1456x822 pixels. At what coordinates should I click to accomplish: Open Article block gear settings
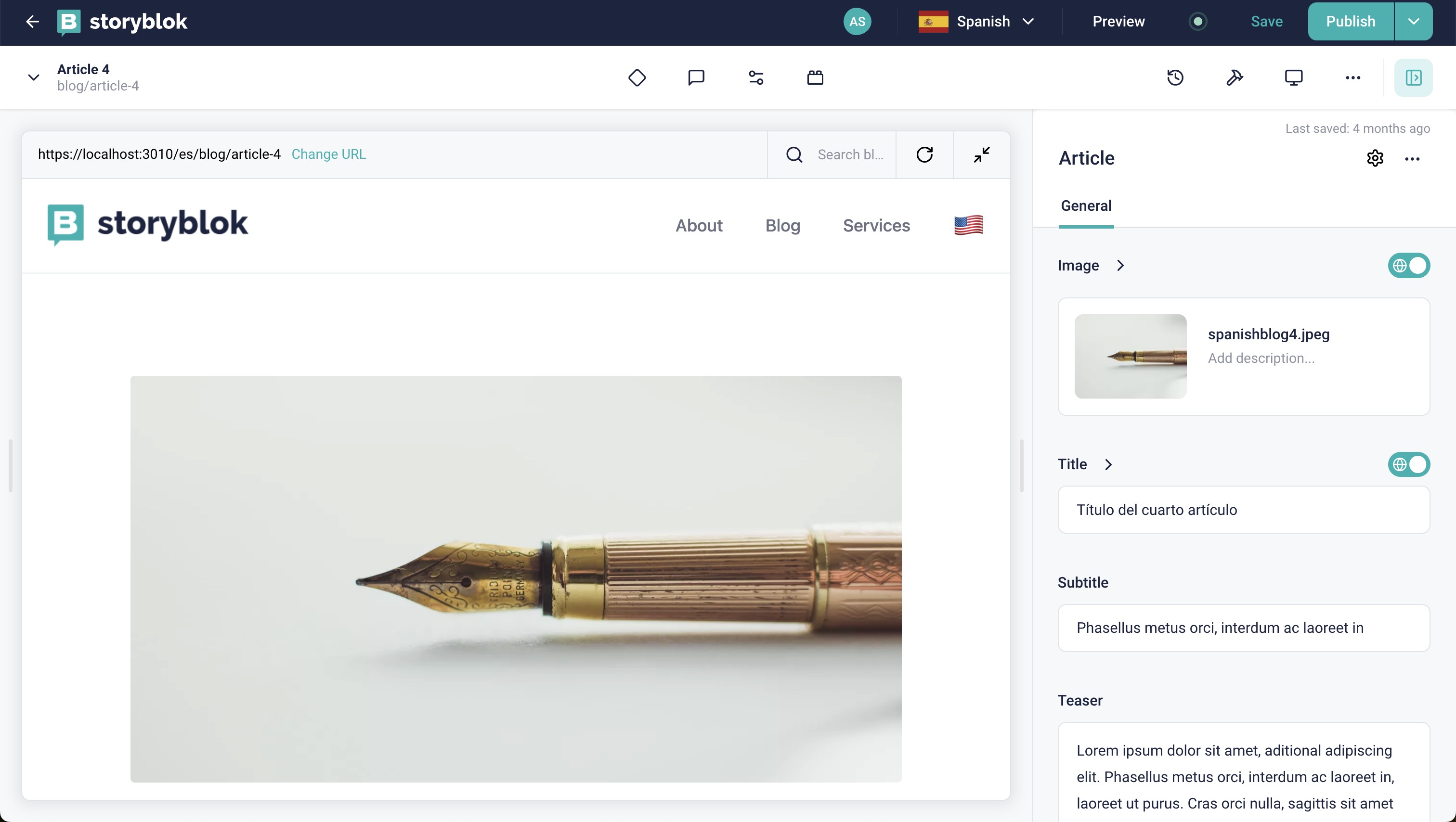point(1375,158)
